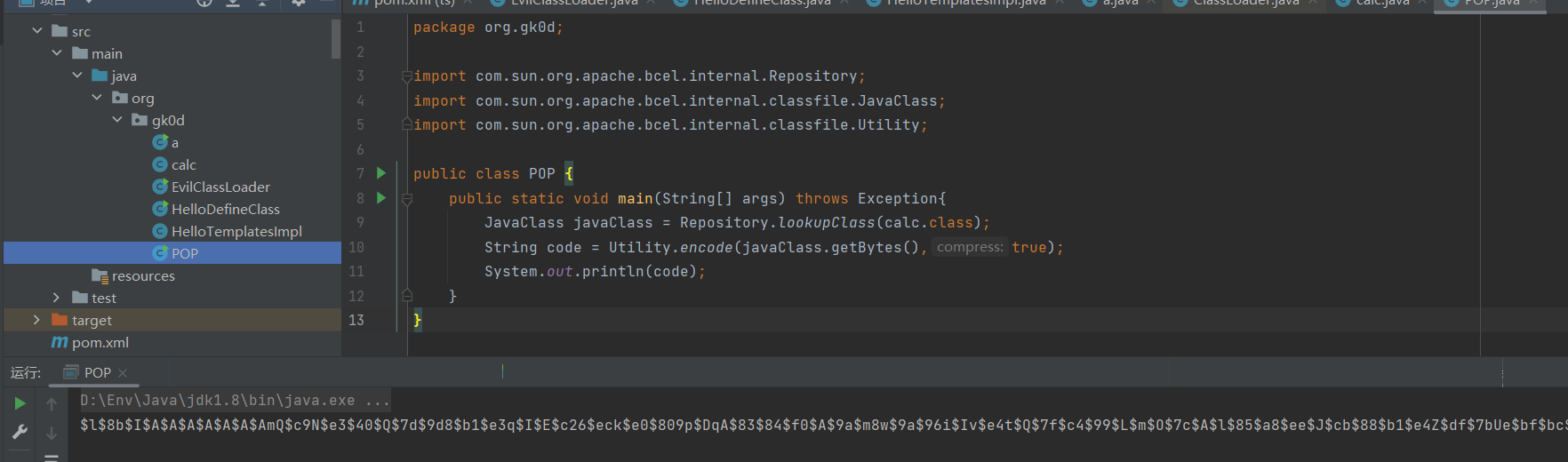1568x462 pixels.
Task: Rerun POP with the green play button
Action: click(20, 404)
